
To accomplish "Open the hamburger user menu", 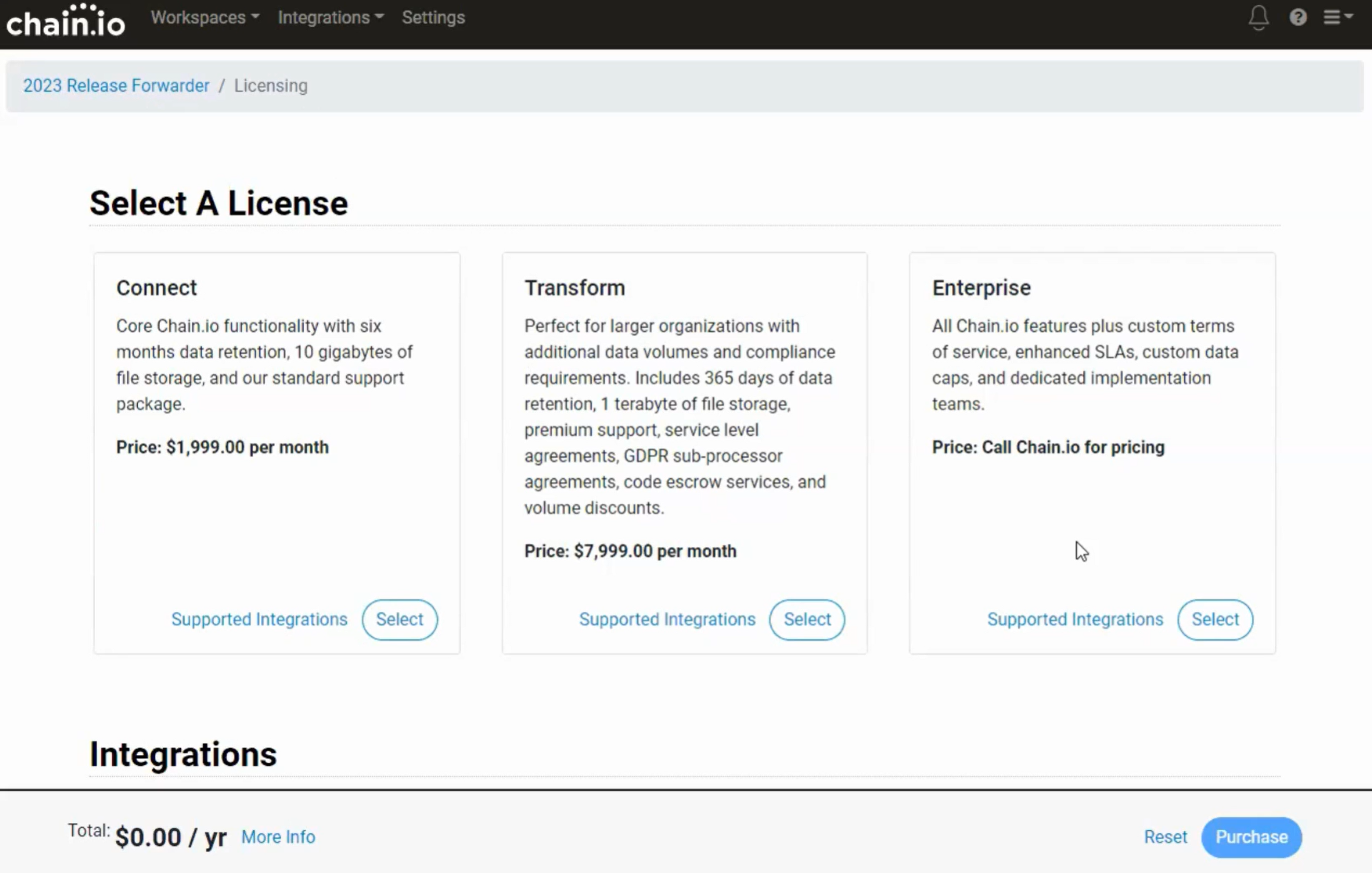I will click(1336, 17).
